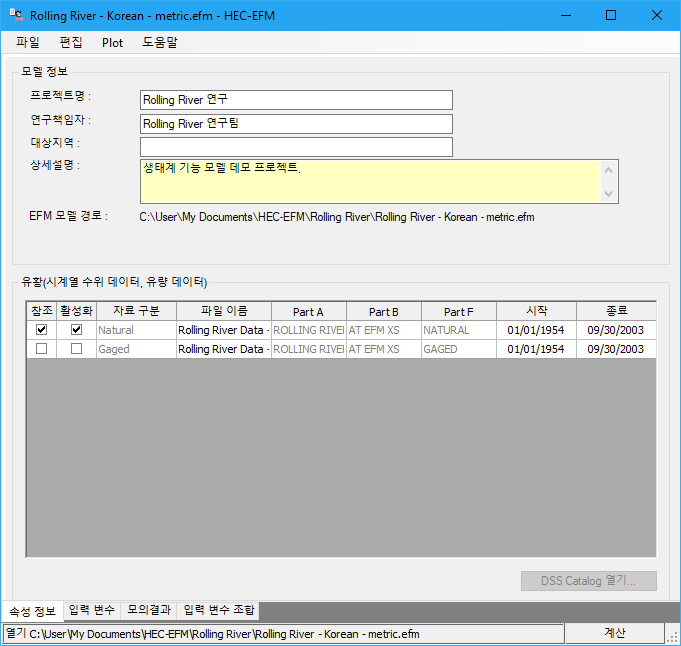Click AT EFM XS cell in Natural row
The height and width of the screenshot is (646, 681).
coord(384,330)
